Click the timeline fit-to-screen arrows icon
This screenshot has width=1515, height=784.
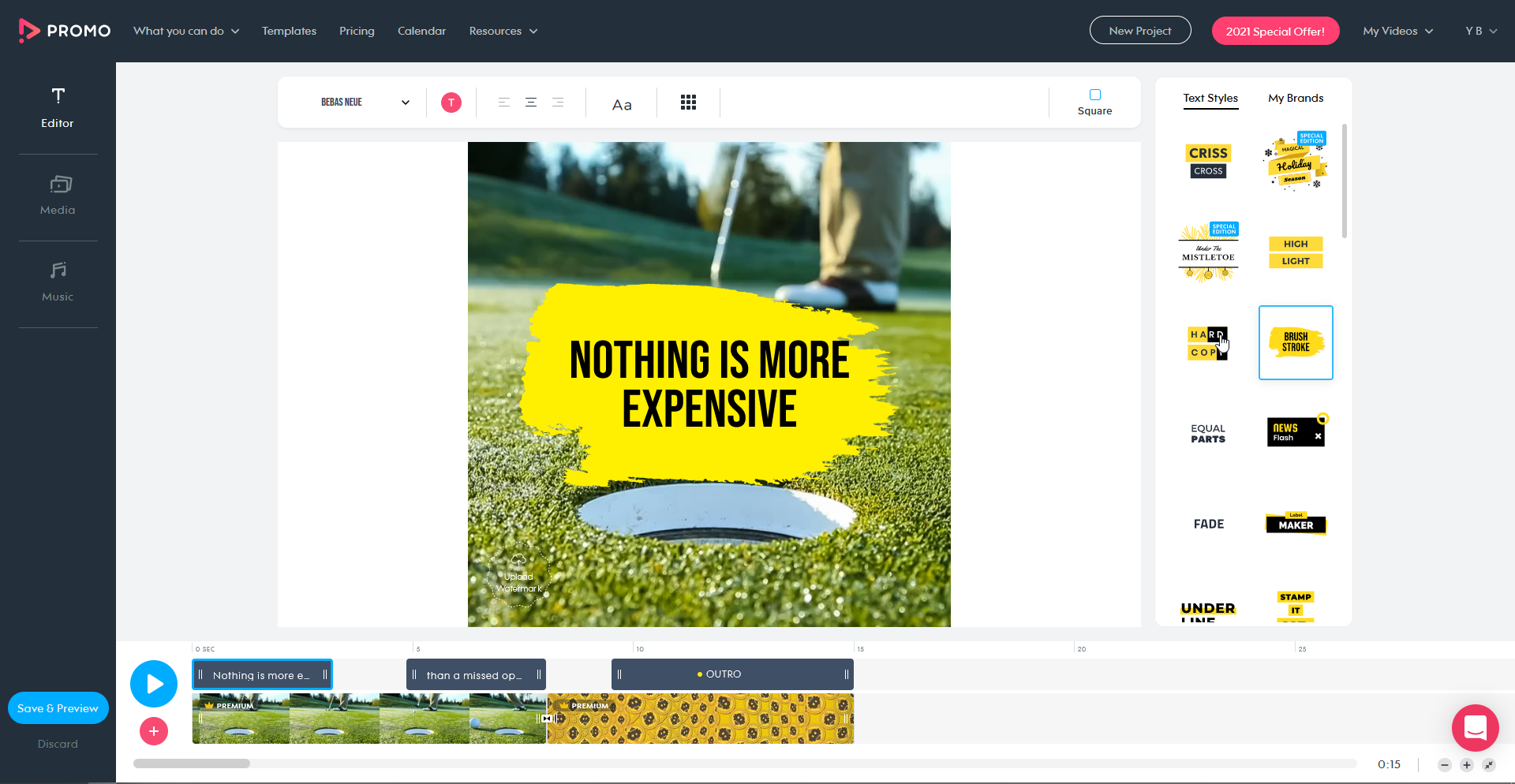pyautogui.click(x=1490, y=764)
